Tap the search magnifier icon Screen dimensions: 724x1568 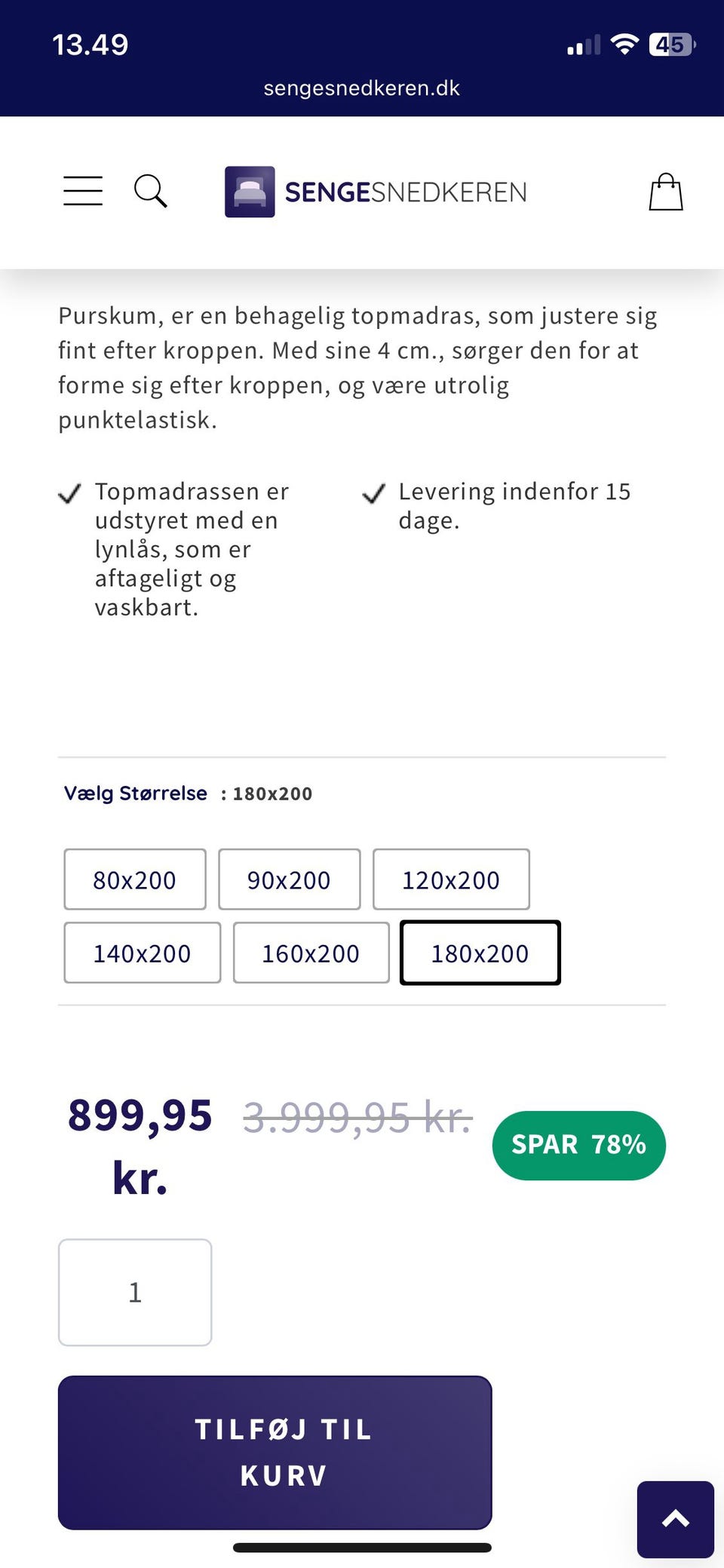150,191
